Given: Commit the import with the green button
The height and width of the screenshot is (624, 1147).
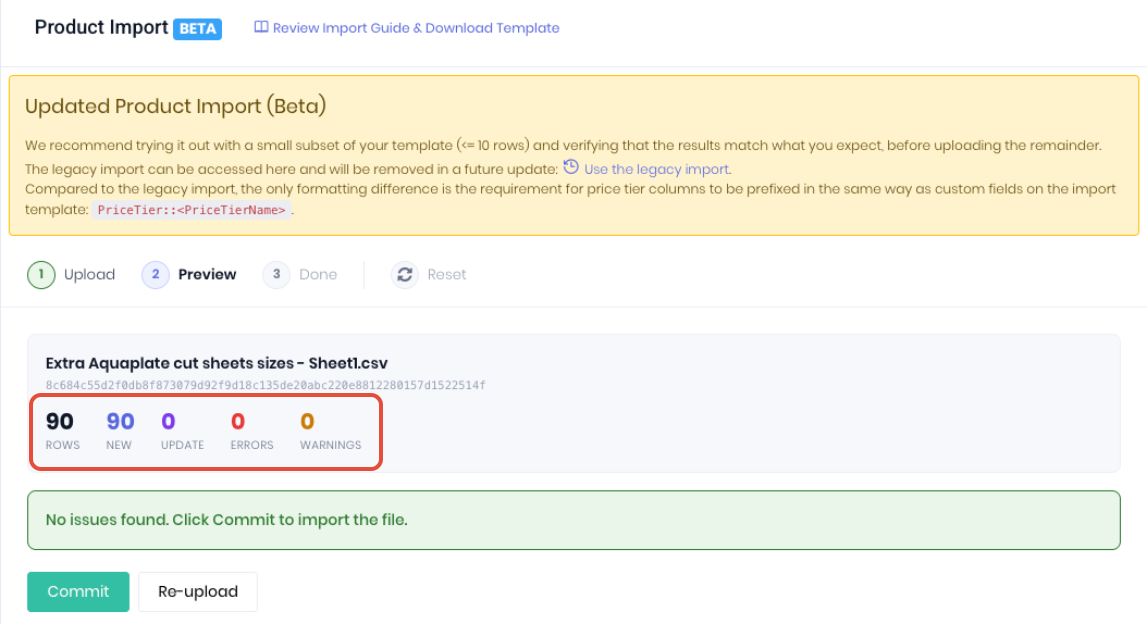Looking at the screenshot, I should point(78,591).
